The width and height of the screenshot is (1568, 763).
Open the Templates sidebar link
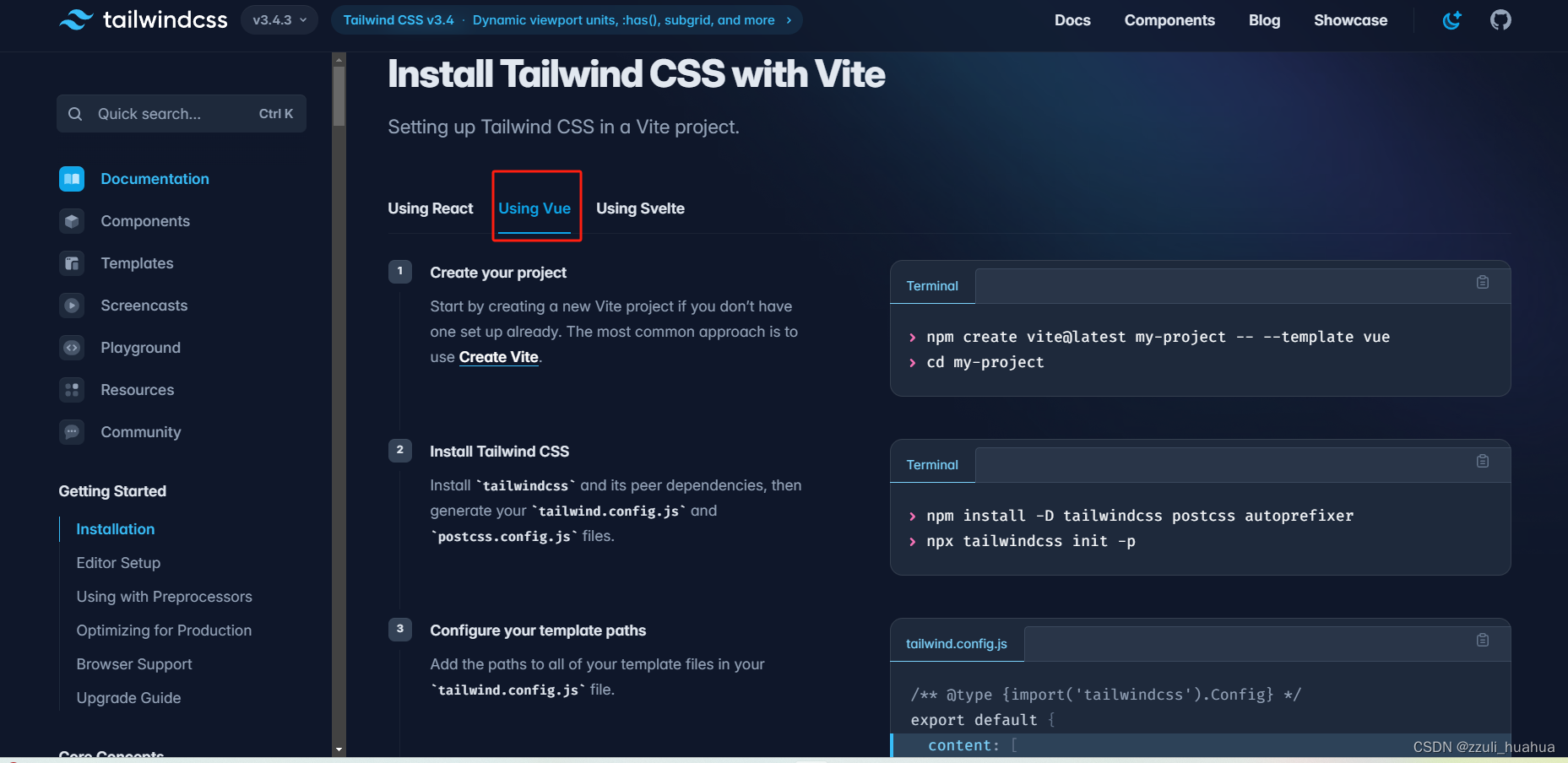137,263
